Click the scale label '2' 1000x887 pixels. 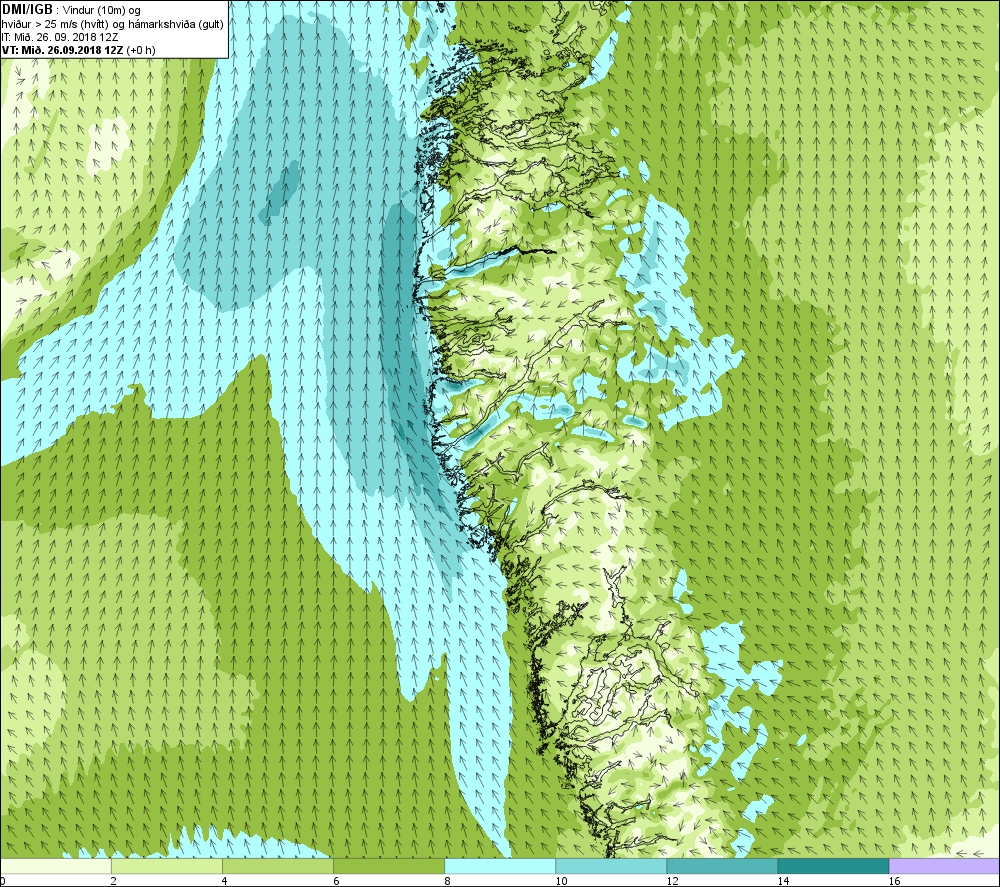click(x=114, y=881)
